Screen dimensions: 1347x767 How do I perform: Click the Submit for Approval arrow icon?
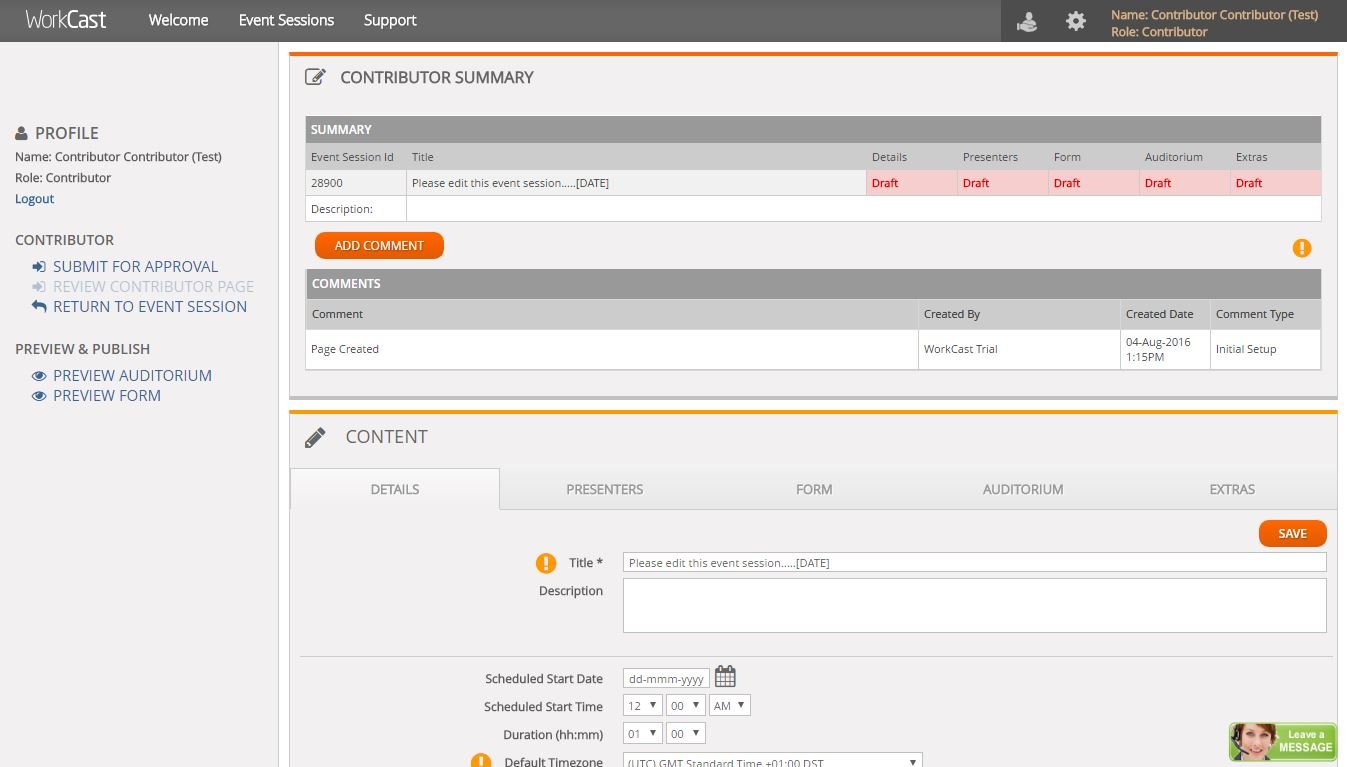[x=39, y=267]
